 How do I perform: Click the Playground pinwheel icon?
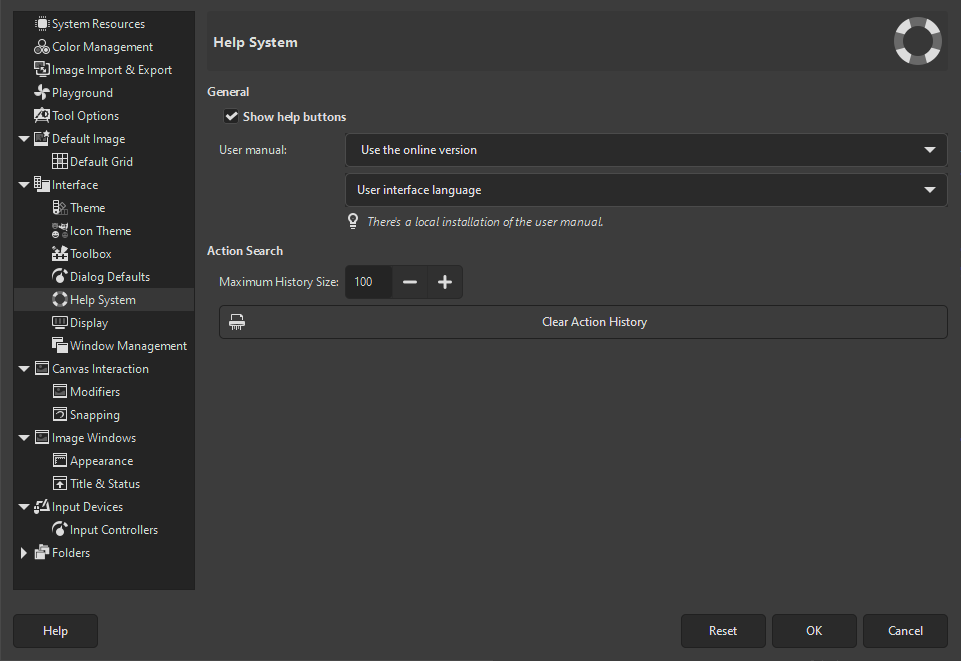pyautogui.click(x=42, y=93)
